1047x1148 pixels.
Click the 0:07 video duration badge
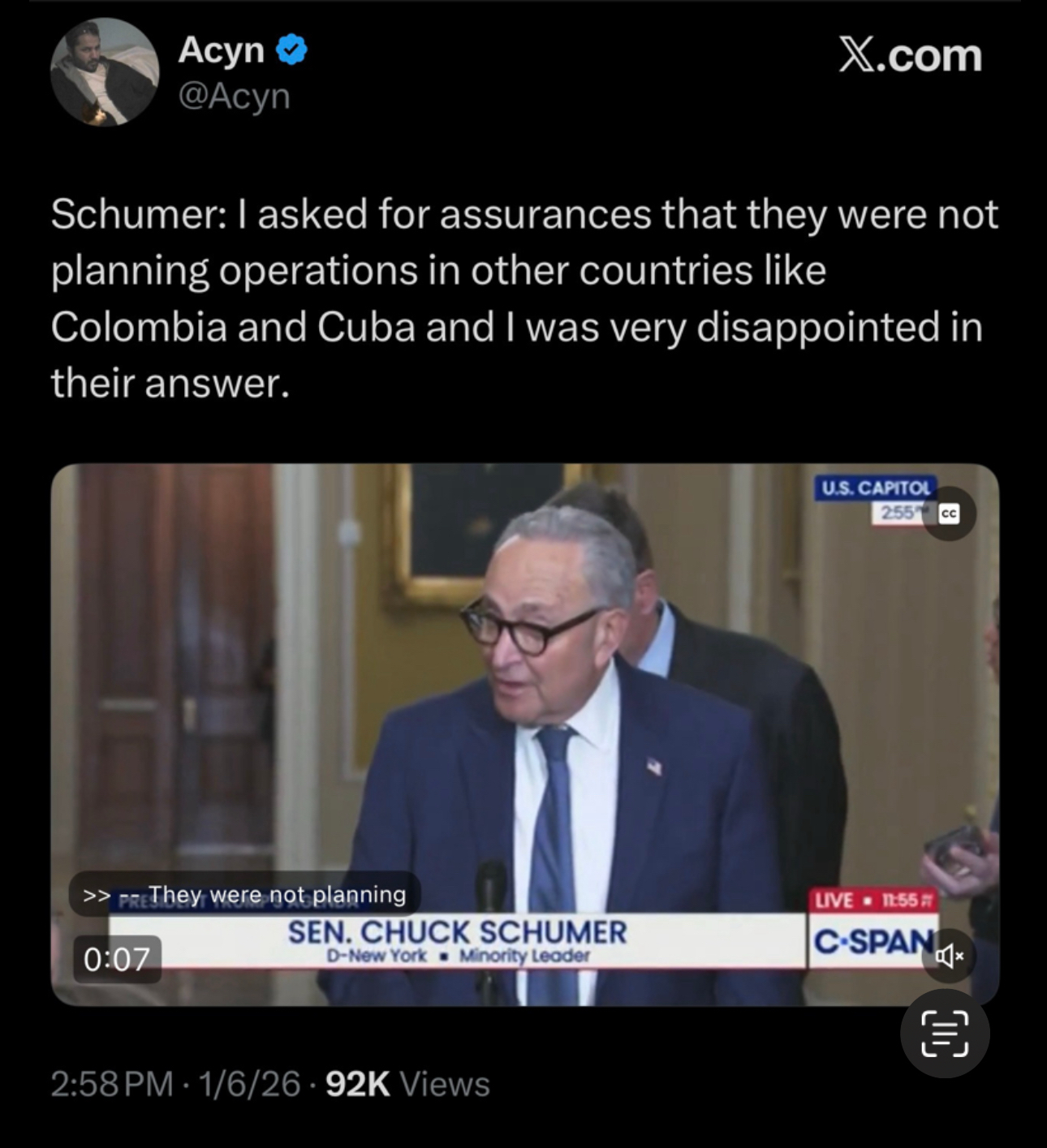click(117, 959)
